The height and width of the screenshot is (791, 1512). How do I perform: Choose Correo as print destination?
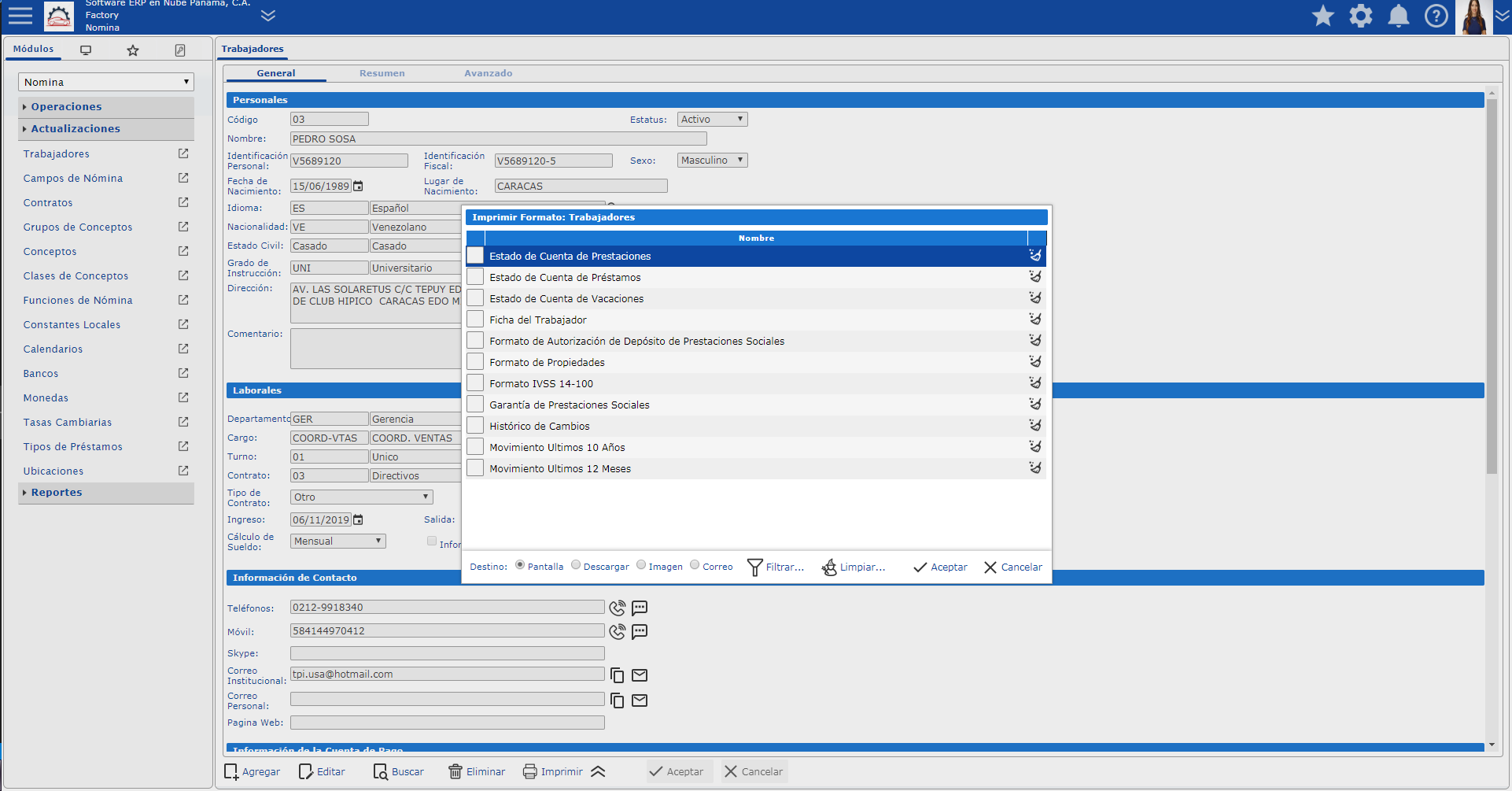point(695,564)
